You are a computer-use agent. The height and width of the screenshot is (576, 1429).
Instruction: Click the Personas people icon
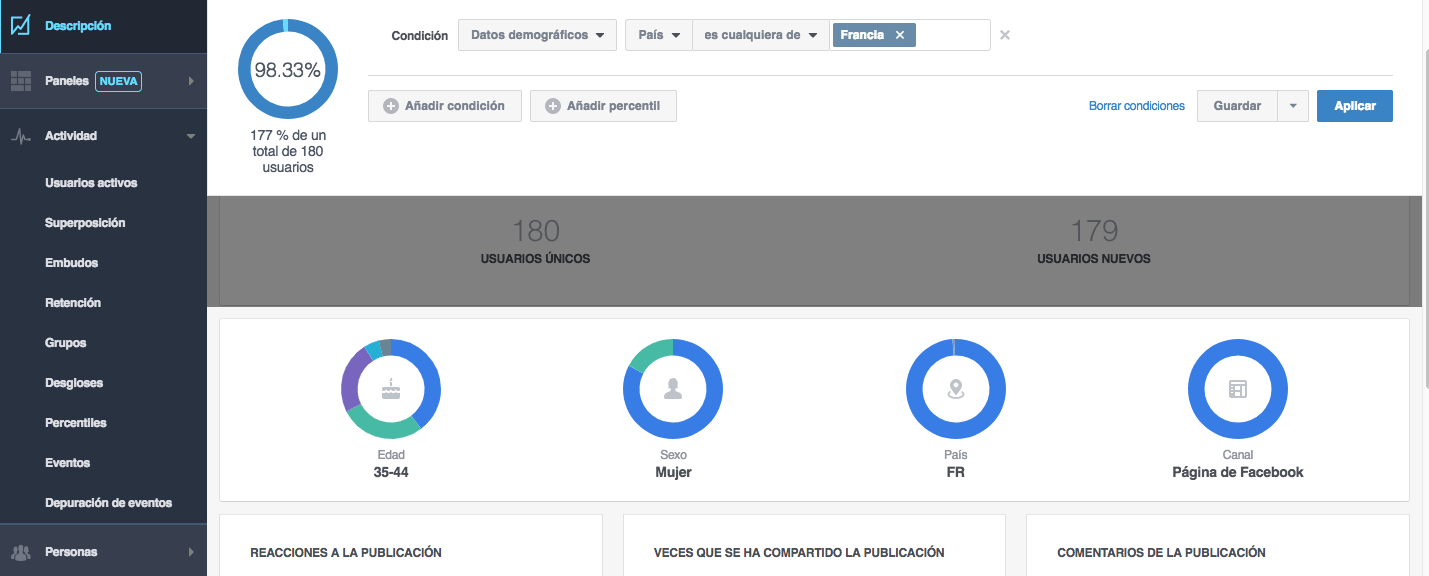tap(21, 552)
